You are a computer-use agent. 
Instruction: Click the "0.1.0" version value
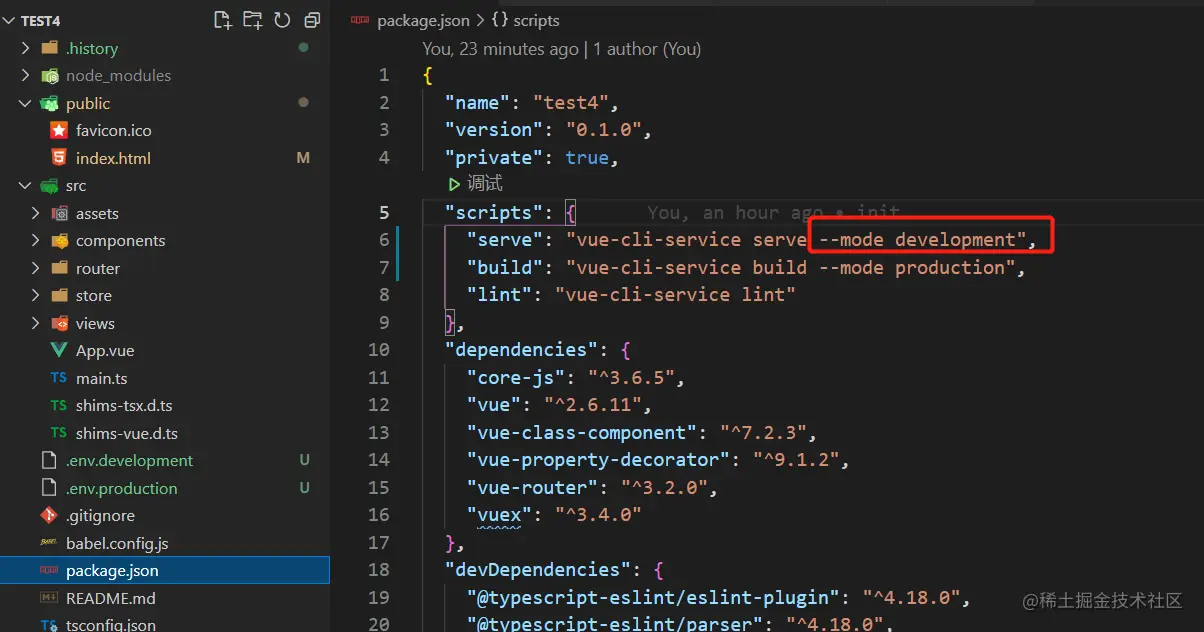[603, 130]
